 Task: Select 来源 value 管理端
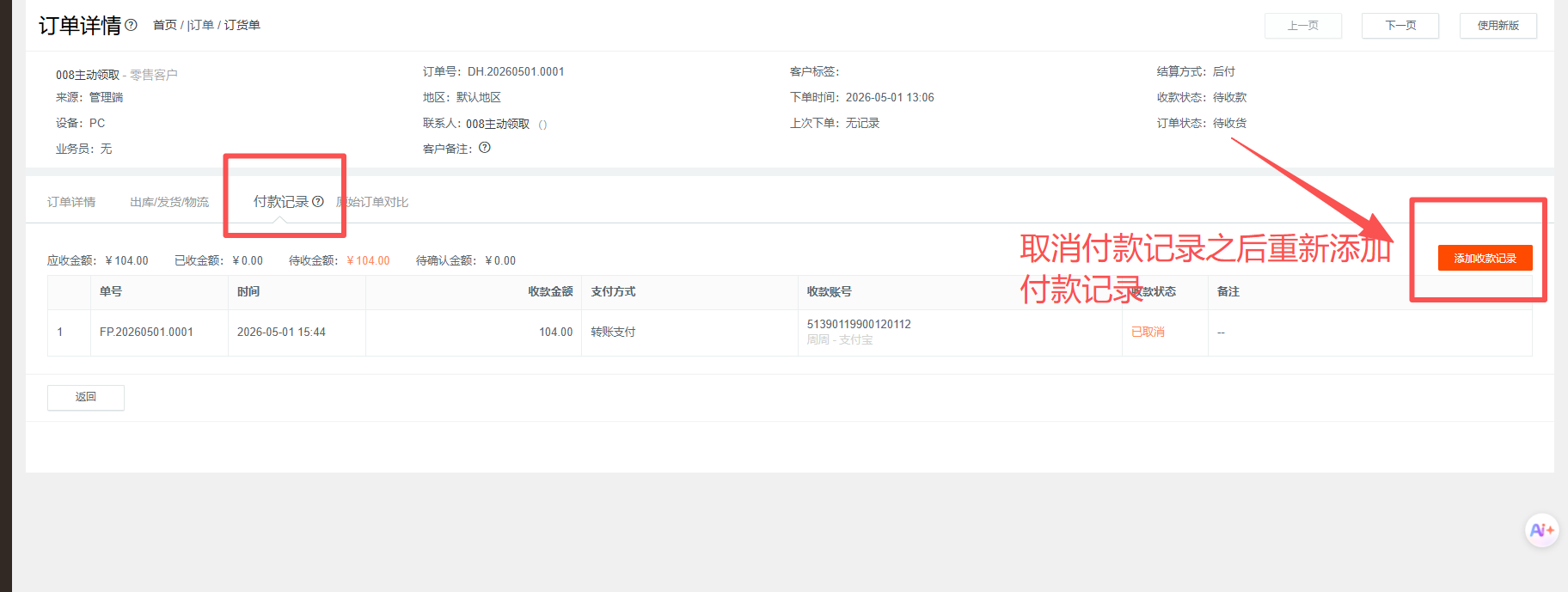click(x=106, y=97)
